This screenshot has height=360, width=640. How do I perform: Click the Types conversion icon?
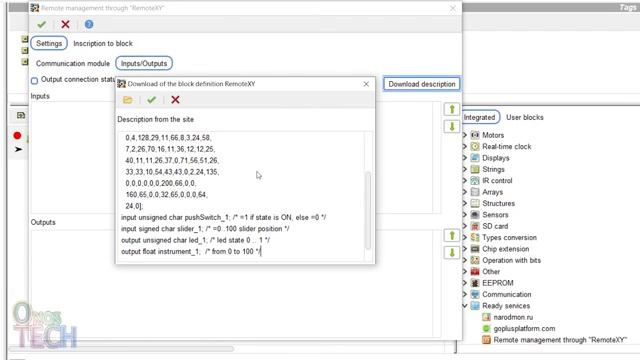point(475,238)
